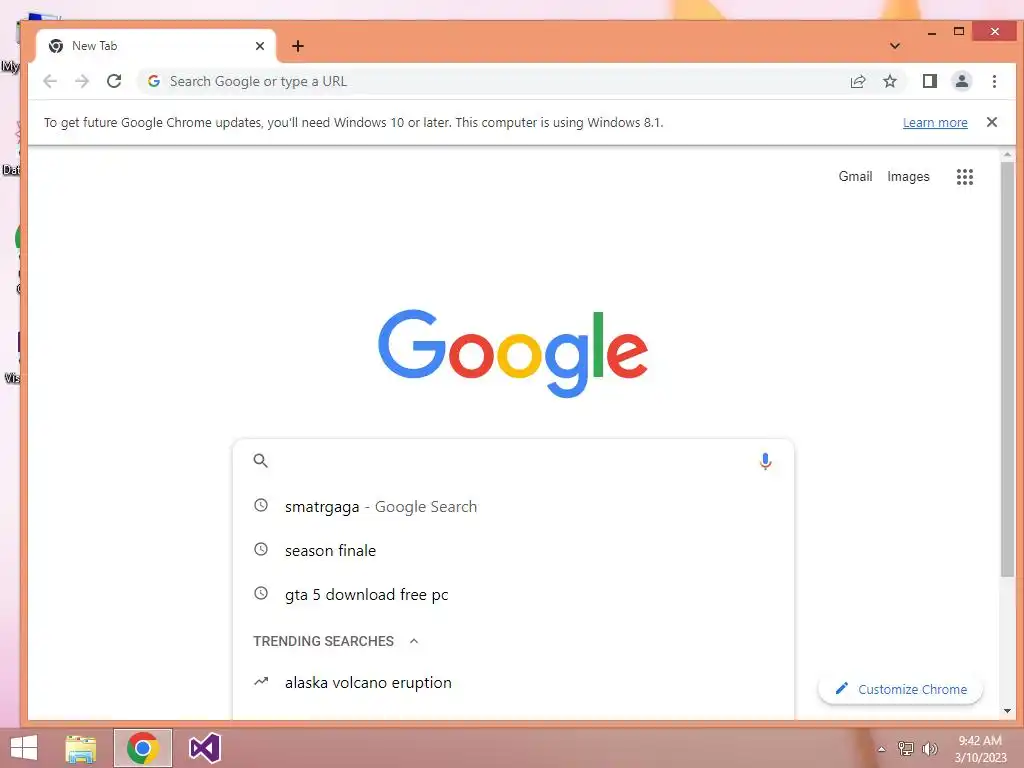Click the network icon in system tray
The image size is (1024, 768).
[x=905, y=748]
